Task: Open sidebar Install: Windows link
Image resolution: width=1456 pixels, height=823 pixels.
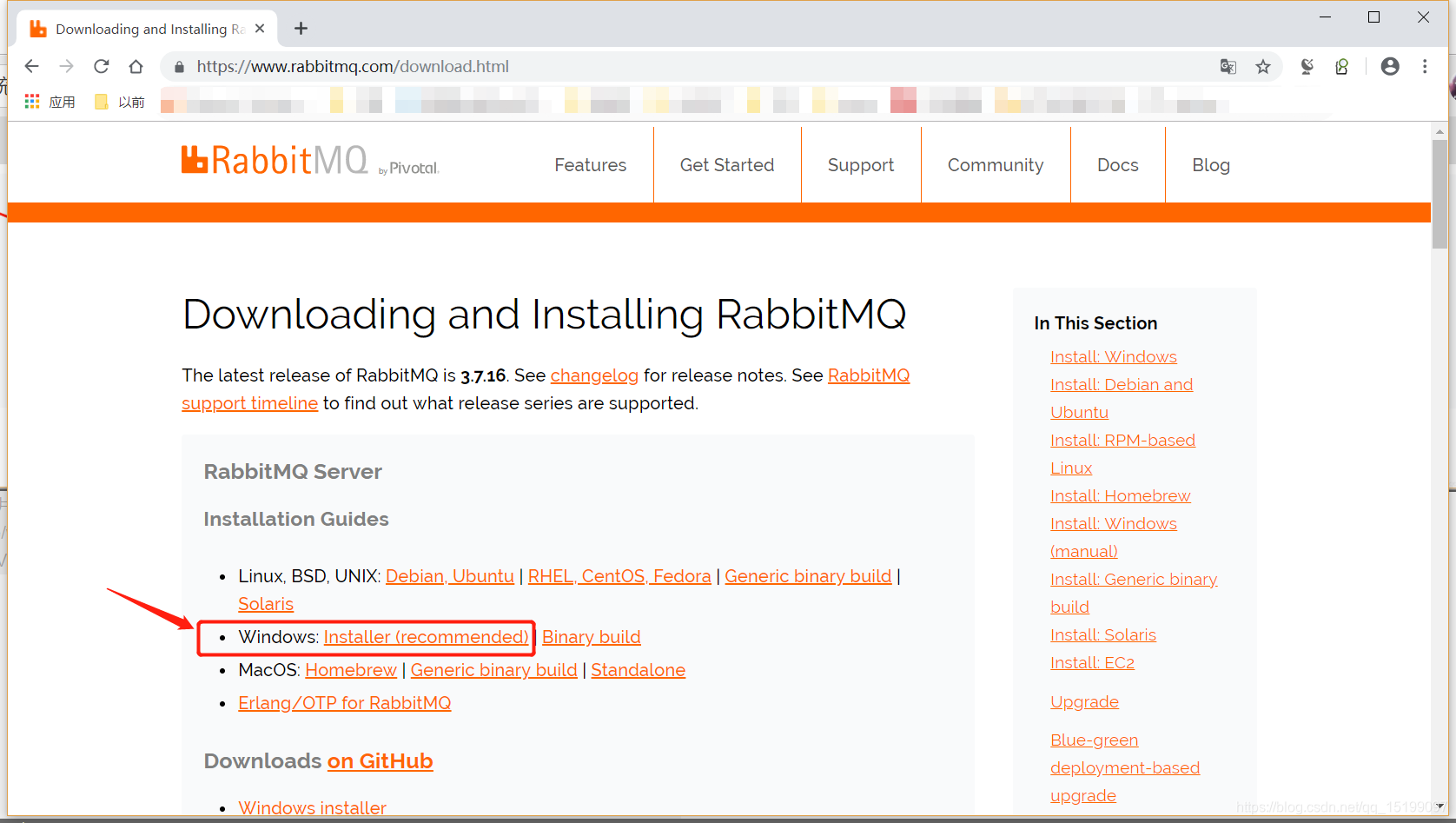Action: 1114,357
